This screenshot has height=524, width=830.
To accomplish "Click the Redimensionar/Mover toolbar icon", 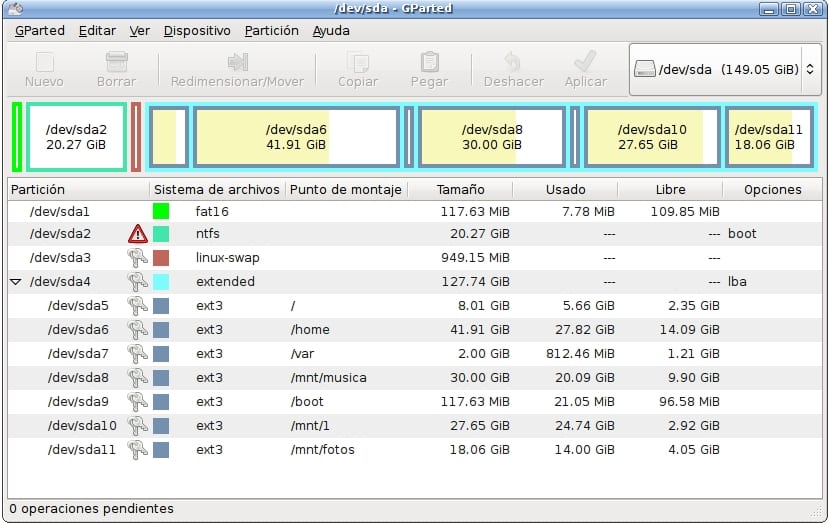I will [238, 62].
